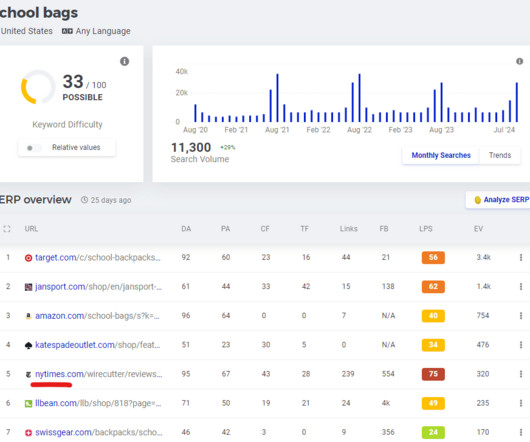Open the three-dot menu for amazon.com row
The width and height of the screenshot is (530, 442).
coord(521,316)
